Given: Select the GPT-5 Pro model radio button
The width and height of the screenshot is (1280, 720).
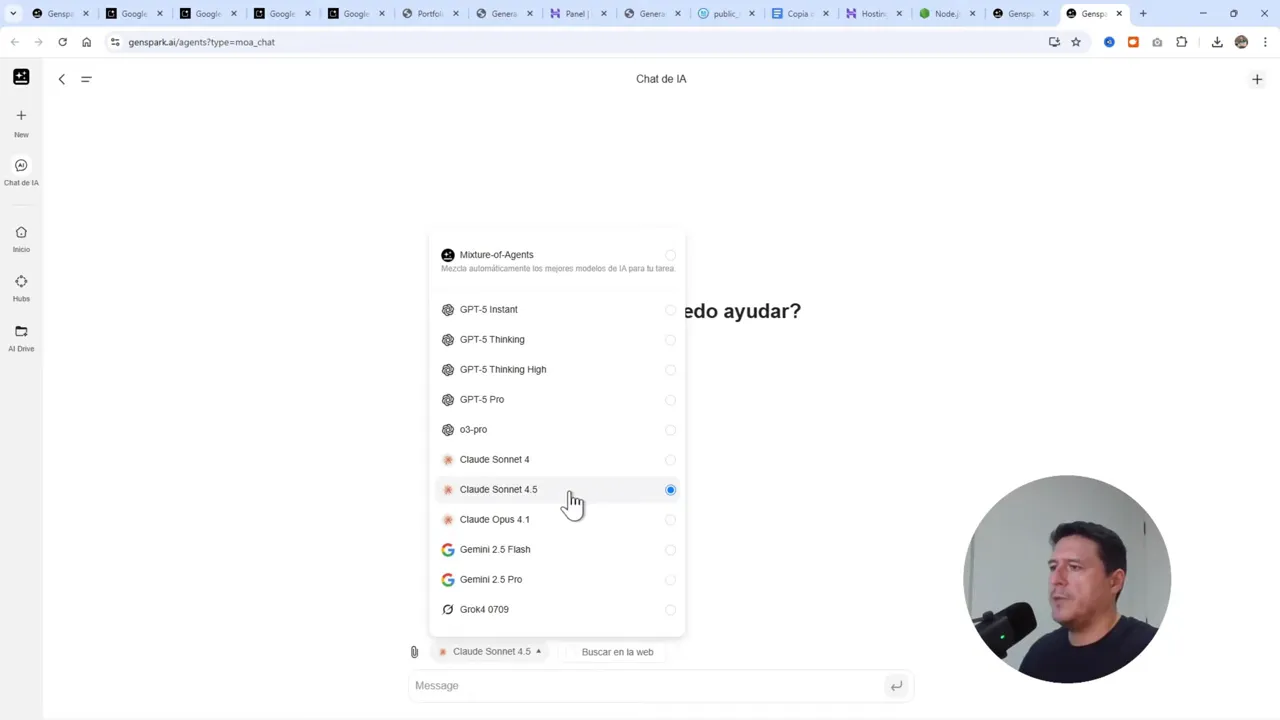Looking at the screenshot, I should (670, 399).
